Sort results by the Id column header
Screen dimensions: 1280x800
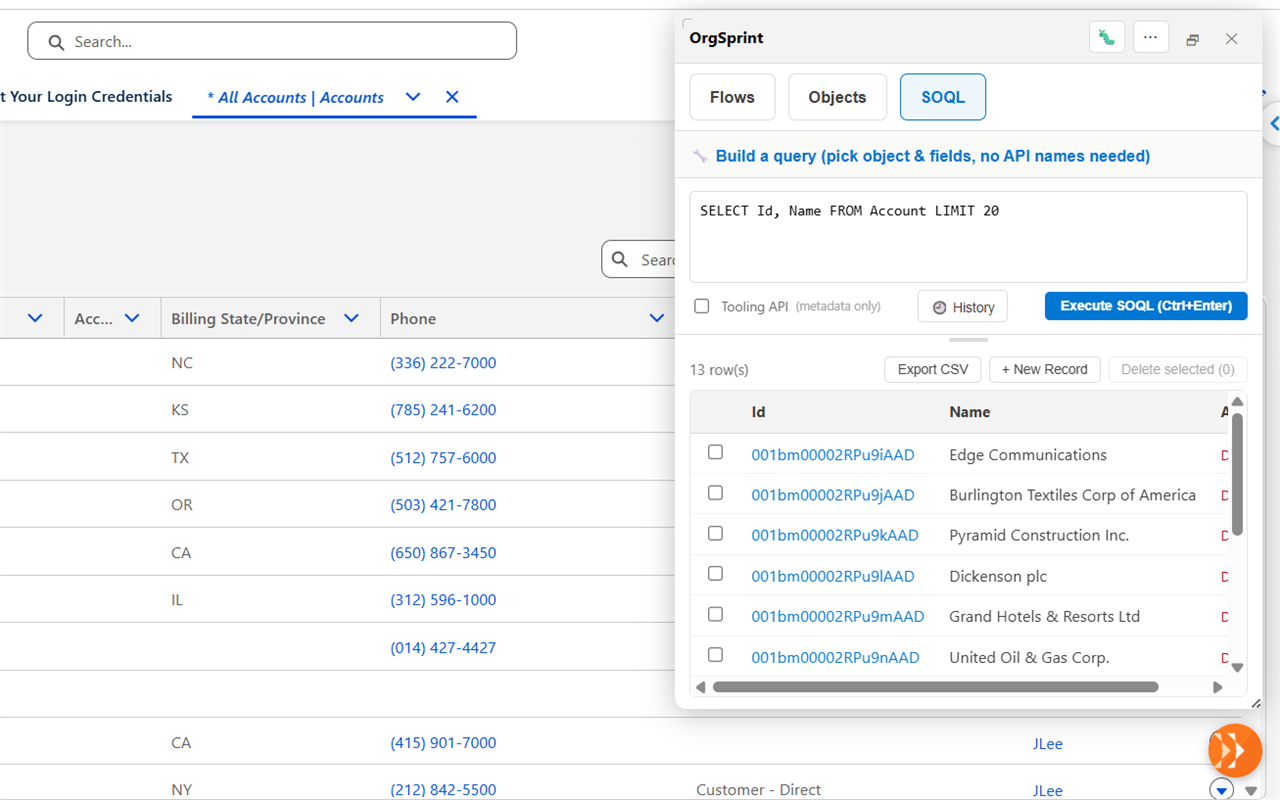(x=759, y=412)
